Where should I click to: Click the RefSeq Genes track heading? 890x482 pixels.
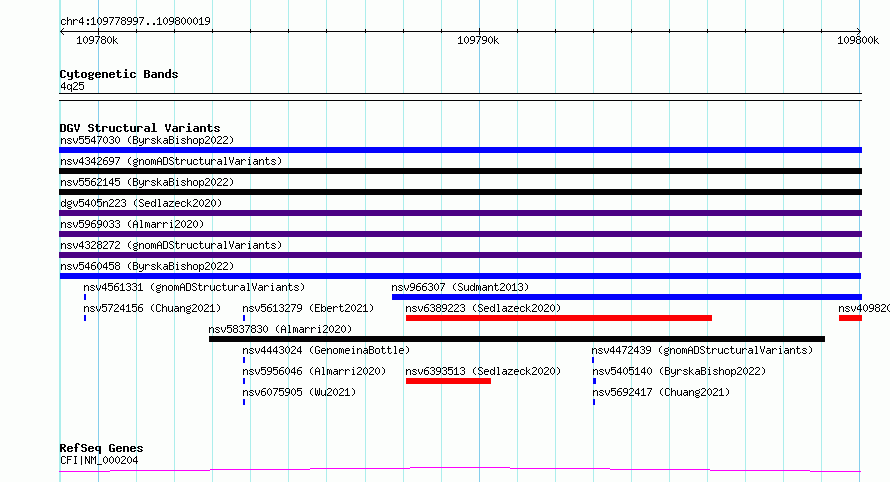coord(101,449)
